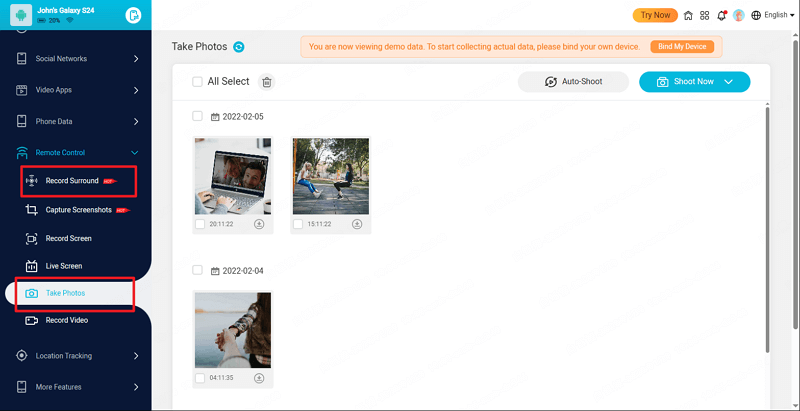This screenshot has width=800, height=411.
Task: Click the Try Now button
Action: tap(655, 15)
